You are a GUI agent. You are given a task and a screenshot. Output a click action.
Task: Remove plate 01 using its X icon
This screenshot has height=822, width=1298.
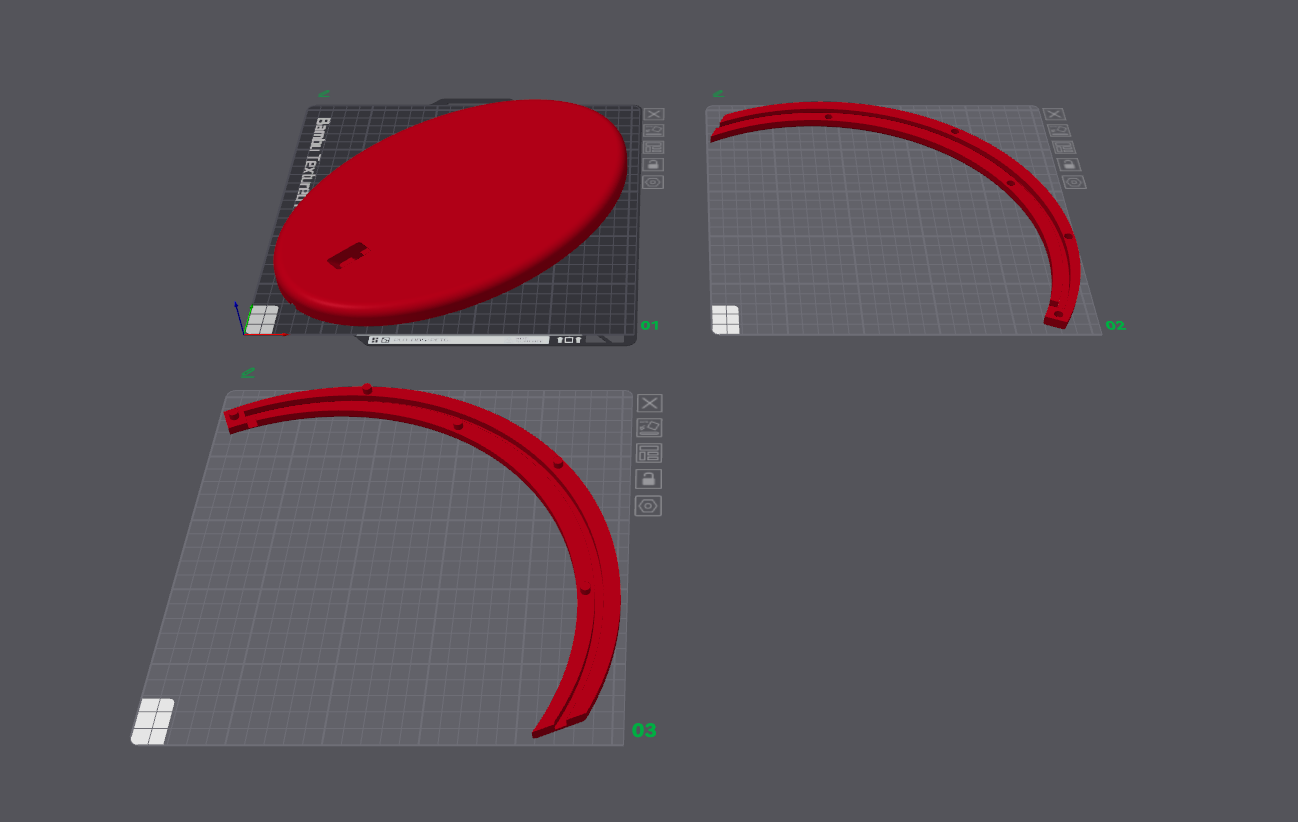tap(654, 115)
